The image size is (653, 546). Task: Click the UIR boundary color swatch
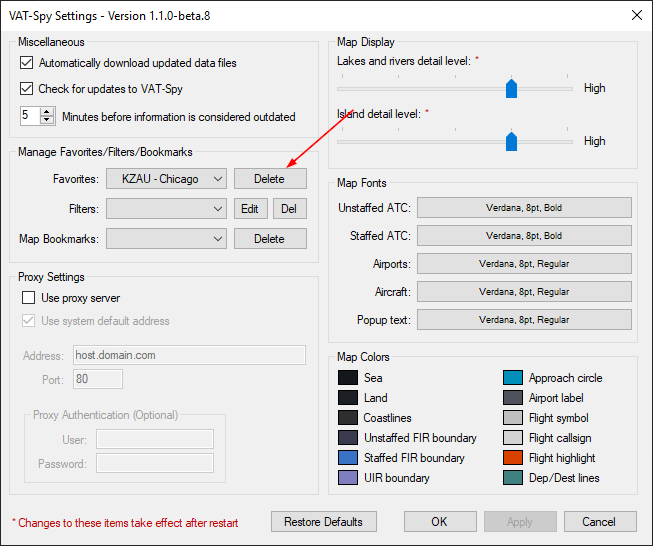(348, 478)
